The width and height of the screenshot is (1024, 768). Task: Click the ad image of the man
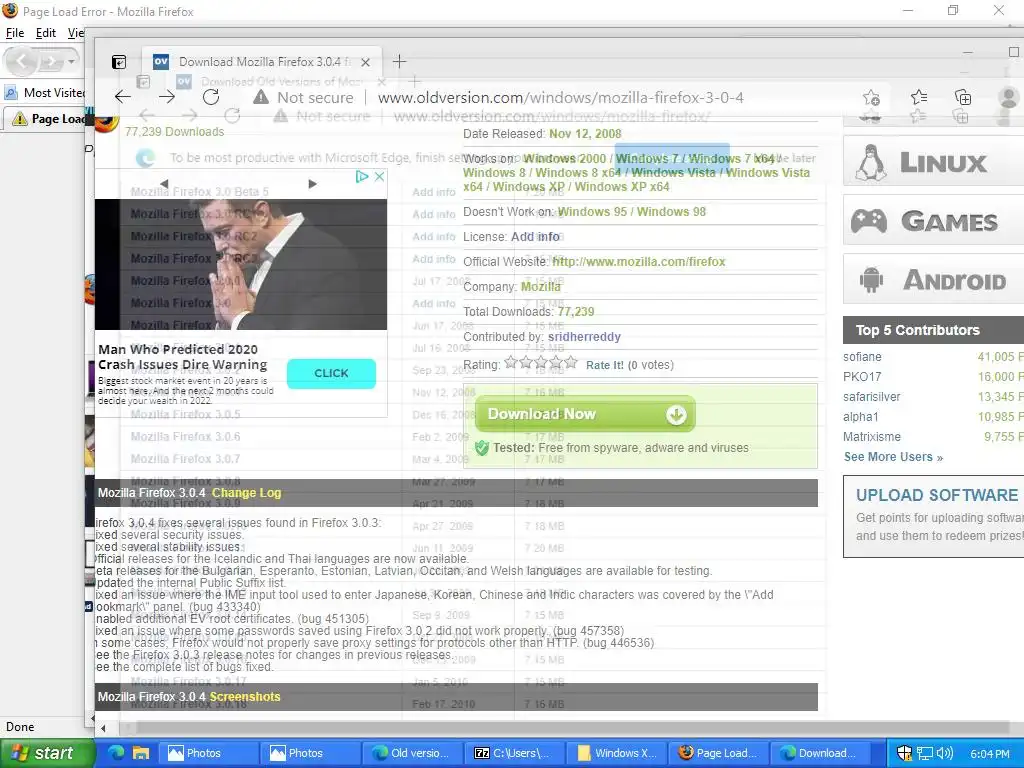pos(240,264)
